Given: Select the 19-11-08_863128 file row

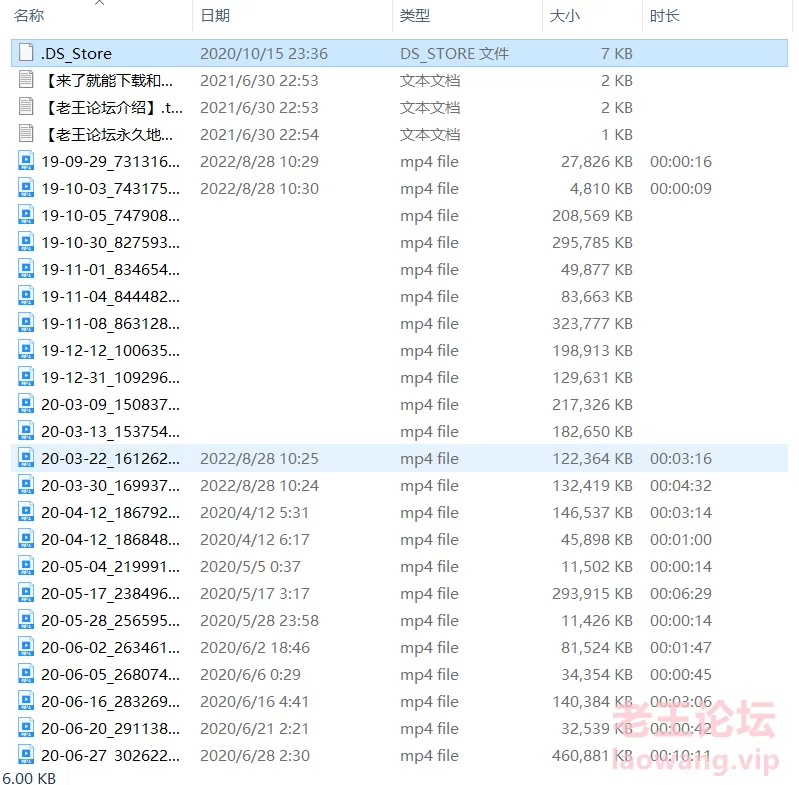Looking at the screenshot, I should click(x=400, y=323).
